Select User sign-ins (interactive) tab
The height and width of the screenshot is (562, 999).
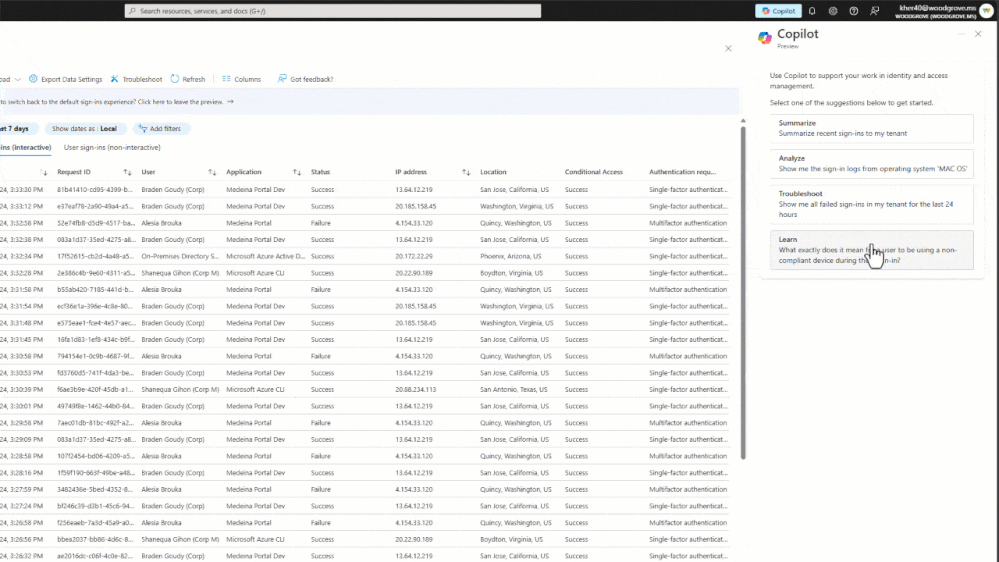(25, 147)
